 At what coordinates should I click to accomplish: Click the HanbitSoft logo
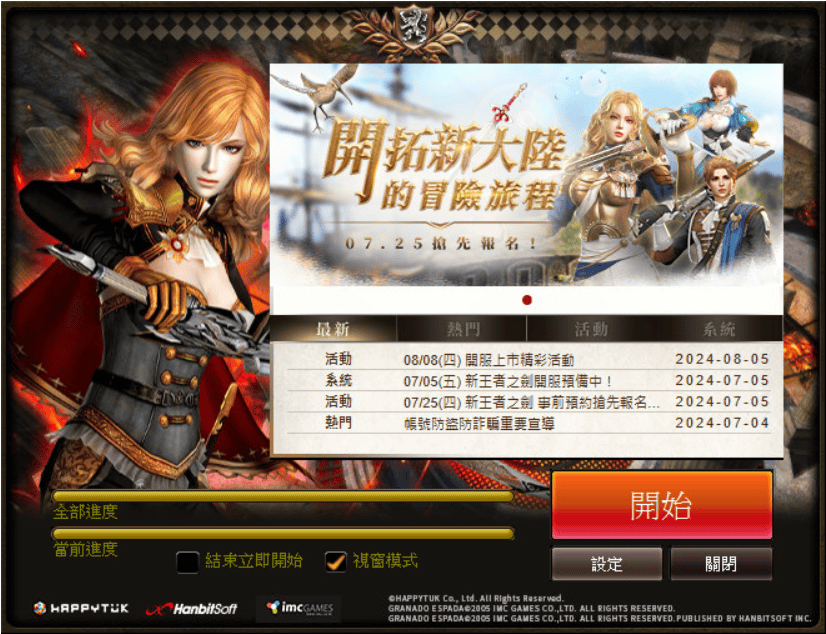point(192,609)
